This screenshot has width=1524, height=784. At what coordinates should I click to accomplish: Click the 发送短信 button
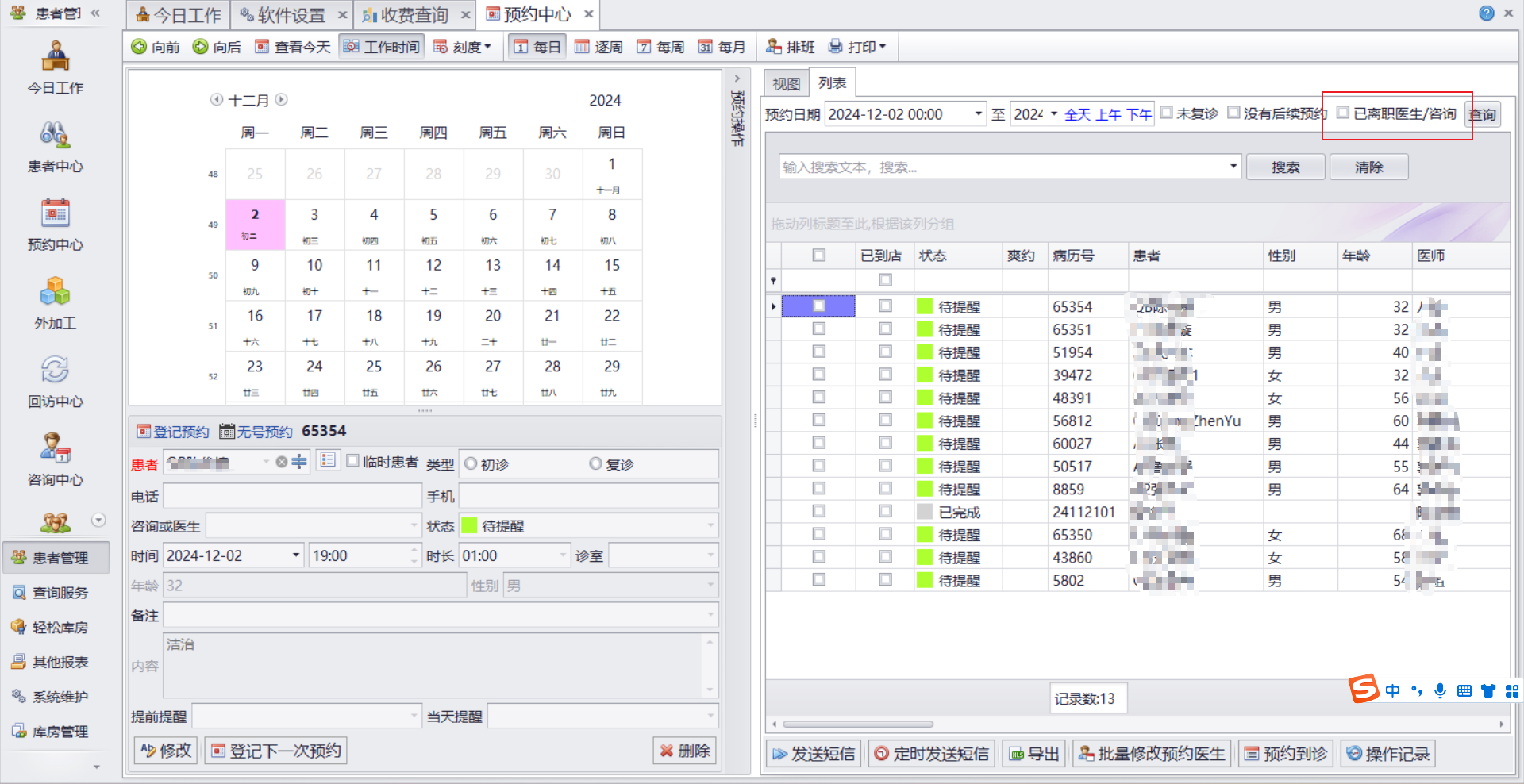click(x=814, y=754)
